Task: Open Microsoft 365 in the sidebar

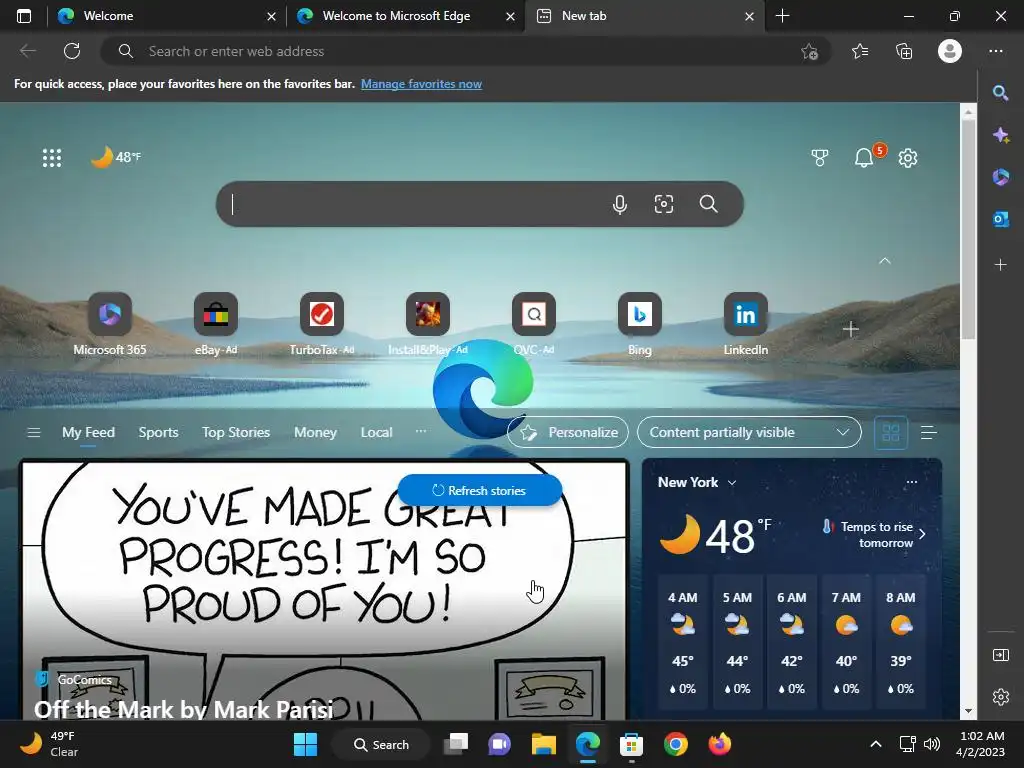Action: pos(1000,177)
